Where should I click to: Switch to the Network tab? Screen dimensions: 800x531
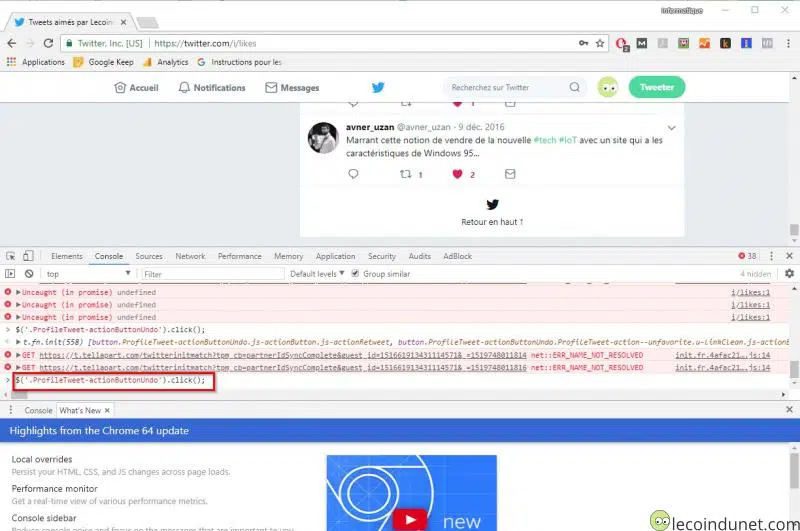(x=190, y=256)
